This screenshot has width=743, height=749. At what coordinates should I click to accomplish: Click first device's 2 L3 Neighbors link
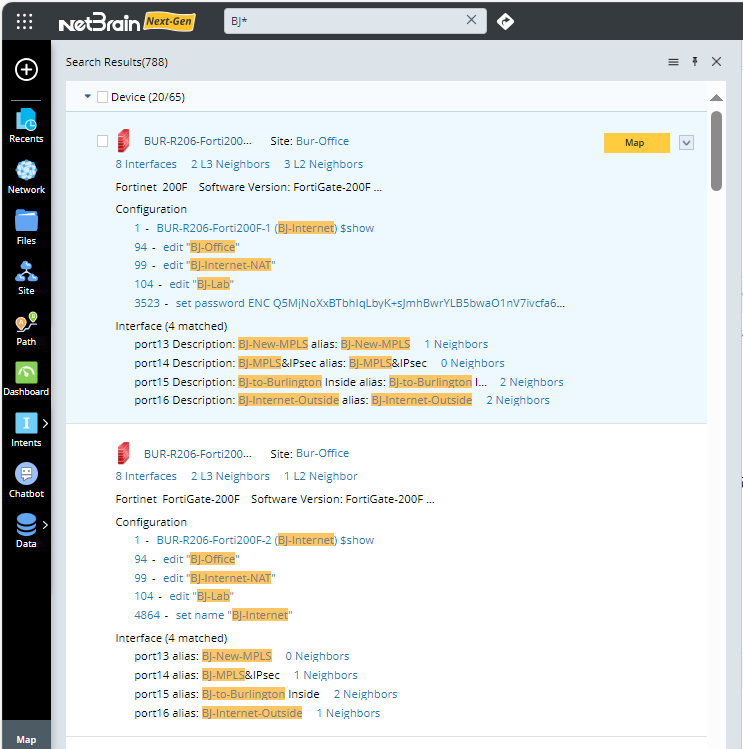(x=230, y=164)
